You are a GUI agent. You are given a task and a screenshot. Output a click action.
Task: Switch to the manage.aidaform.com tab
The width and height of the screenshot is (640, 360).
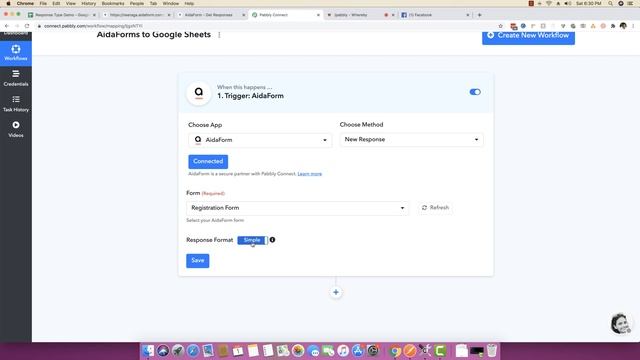[x=136, y=15]
